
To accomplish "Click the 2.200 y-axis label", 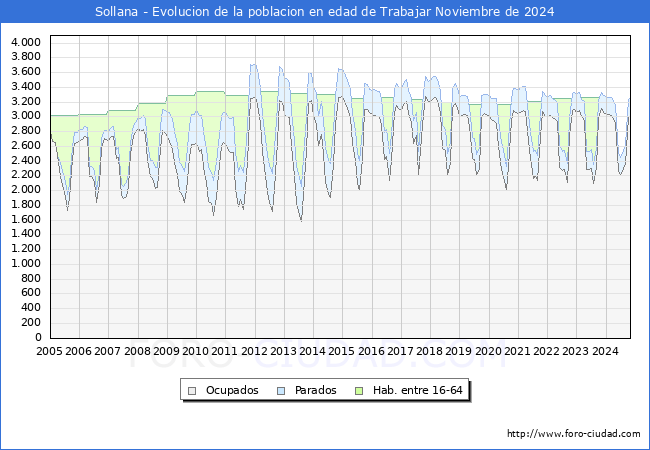I will click(x=26, y=174).
